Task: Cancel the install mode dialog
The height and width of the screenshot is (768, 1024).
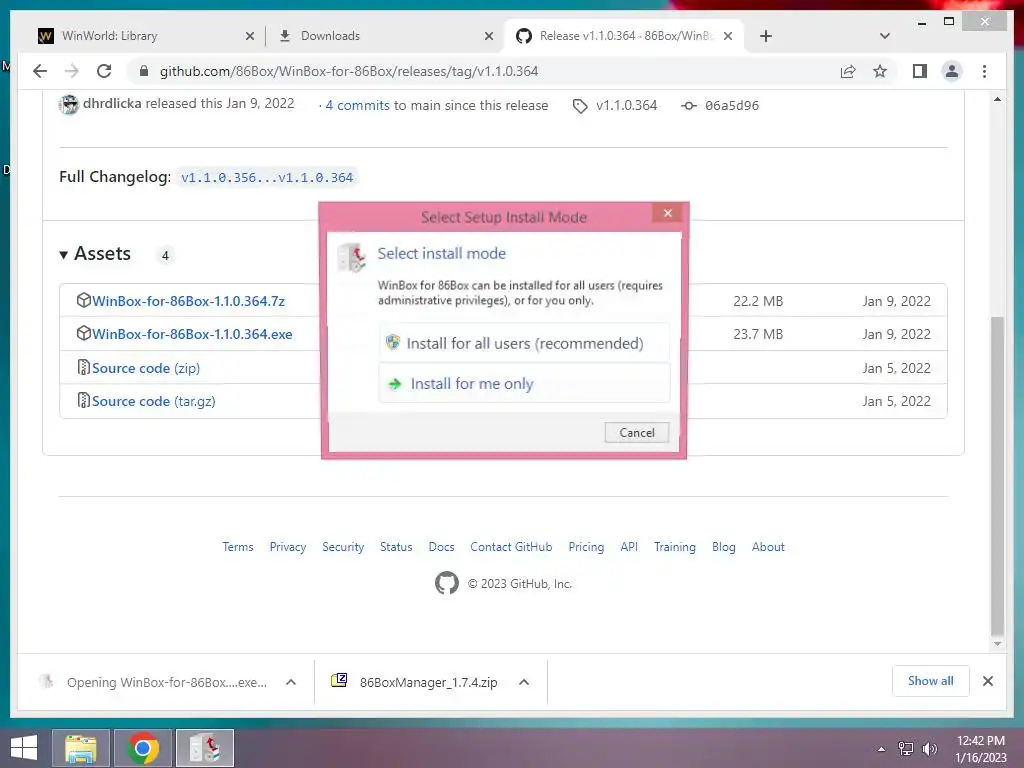Action: pos(636,432)
